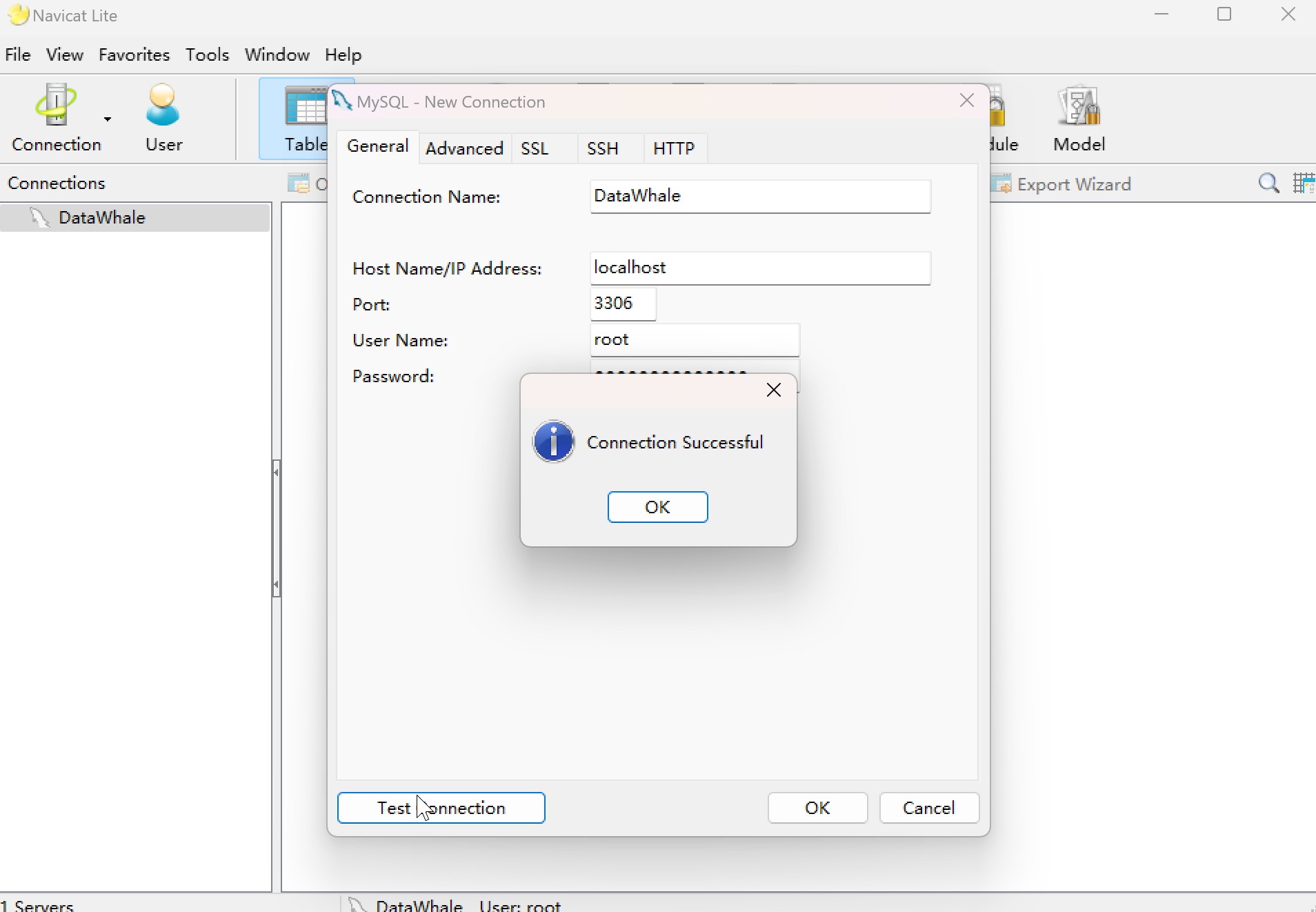Open the View menu
1316x912 pixels.
click(65, 54)
